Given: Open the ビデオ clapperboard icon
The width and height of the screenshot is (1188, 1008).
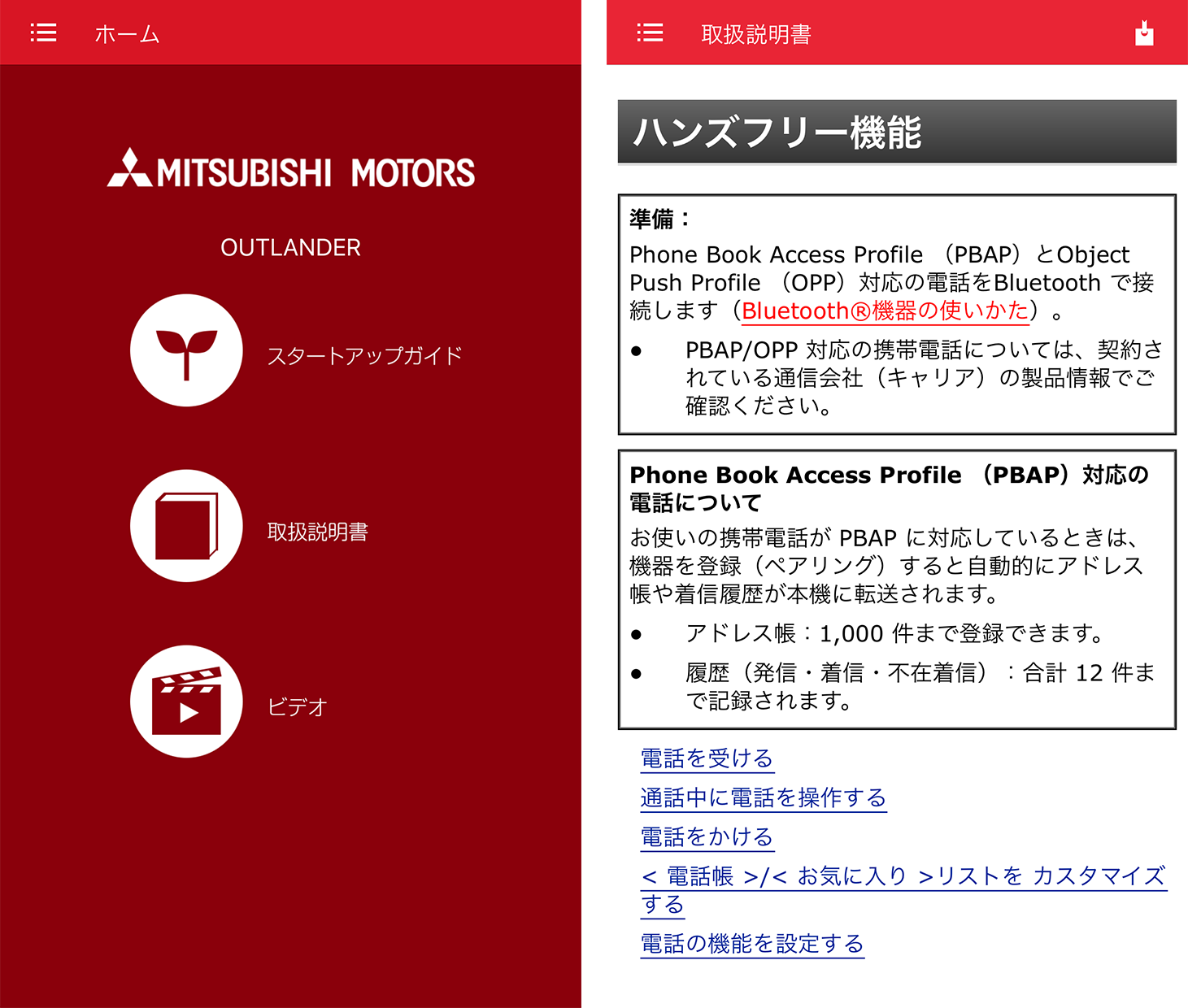Looking at the screenshot, I should pyautogui.click(x=186, y=702).
